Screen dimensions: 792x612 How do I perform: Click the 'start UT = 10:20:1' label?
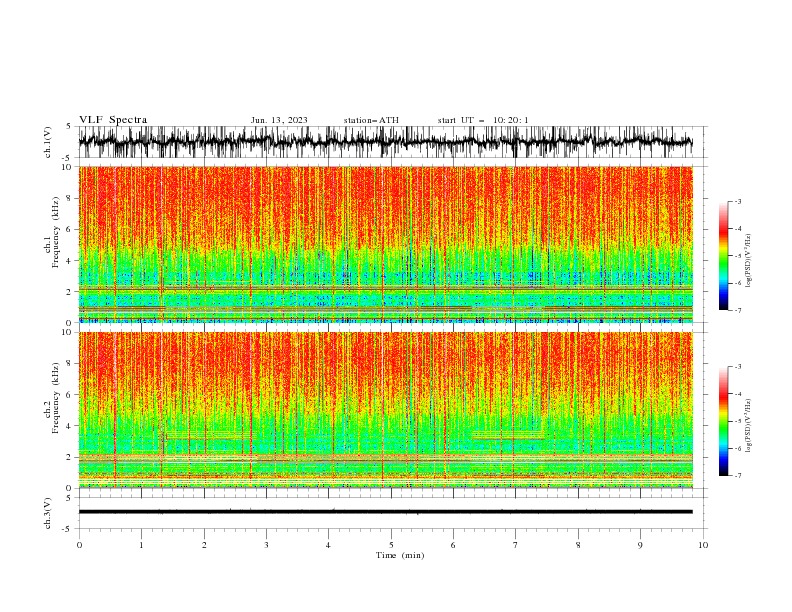pyautogui.click(x=483, y=120)
